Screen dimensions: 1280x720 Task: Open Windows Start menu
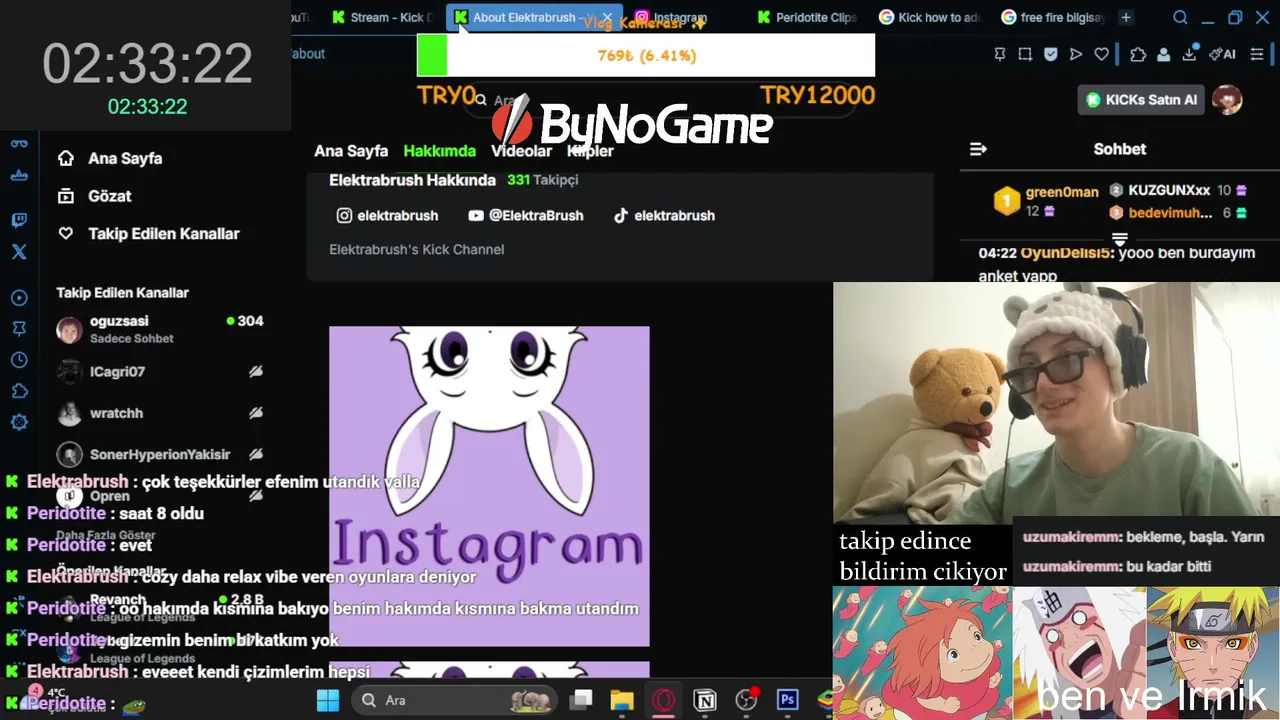328,700
